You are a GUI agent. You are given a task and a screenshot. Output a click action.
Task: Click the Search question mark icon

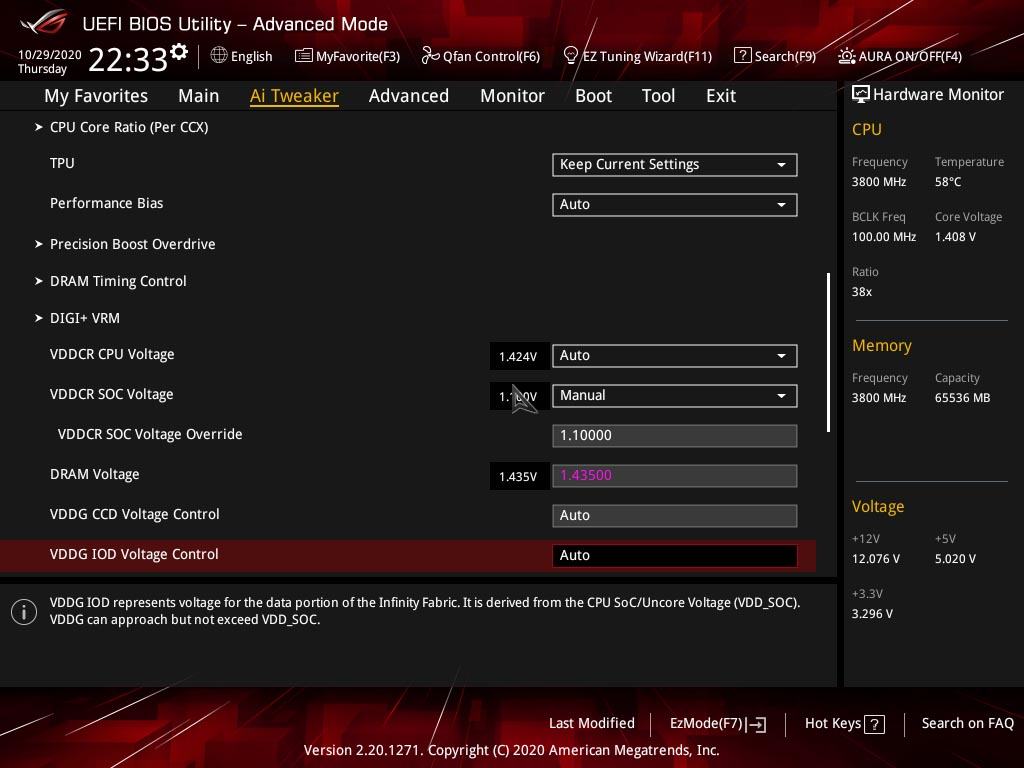743,56
